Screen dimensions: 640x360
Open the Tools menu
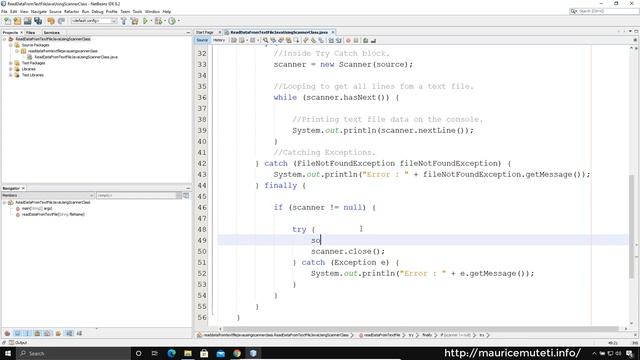[137, 12]
